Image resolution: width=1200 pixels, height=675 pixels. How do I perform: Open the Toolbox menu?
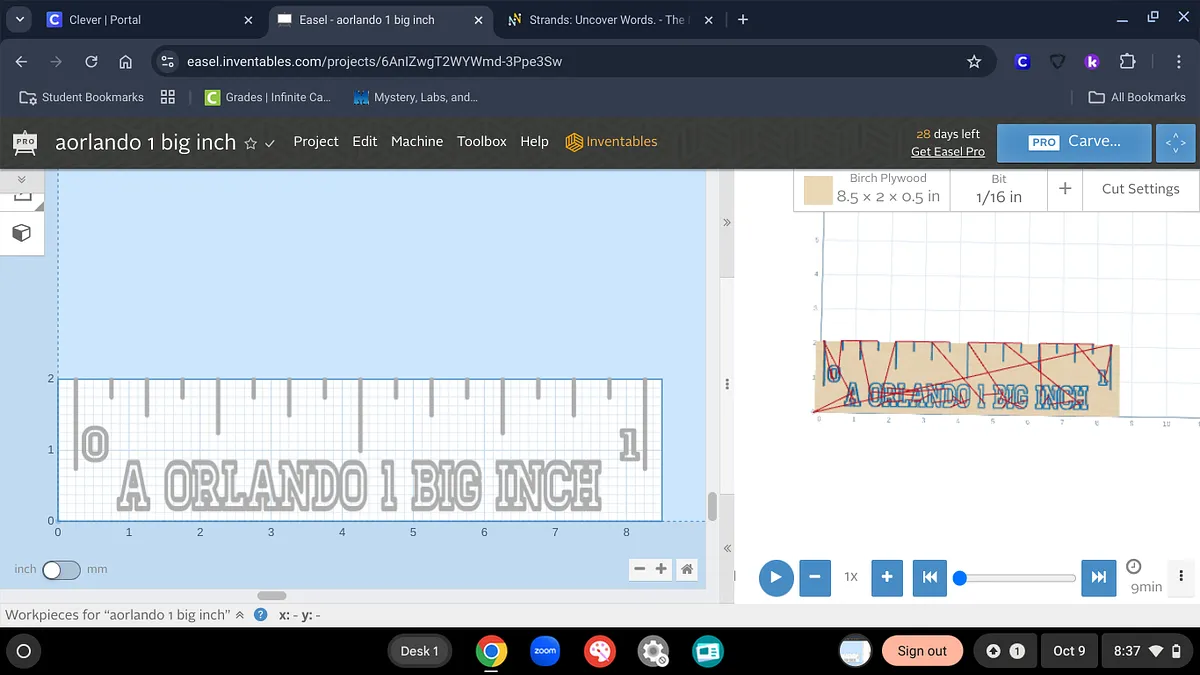point(482,141)
